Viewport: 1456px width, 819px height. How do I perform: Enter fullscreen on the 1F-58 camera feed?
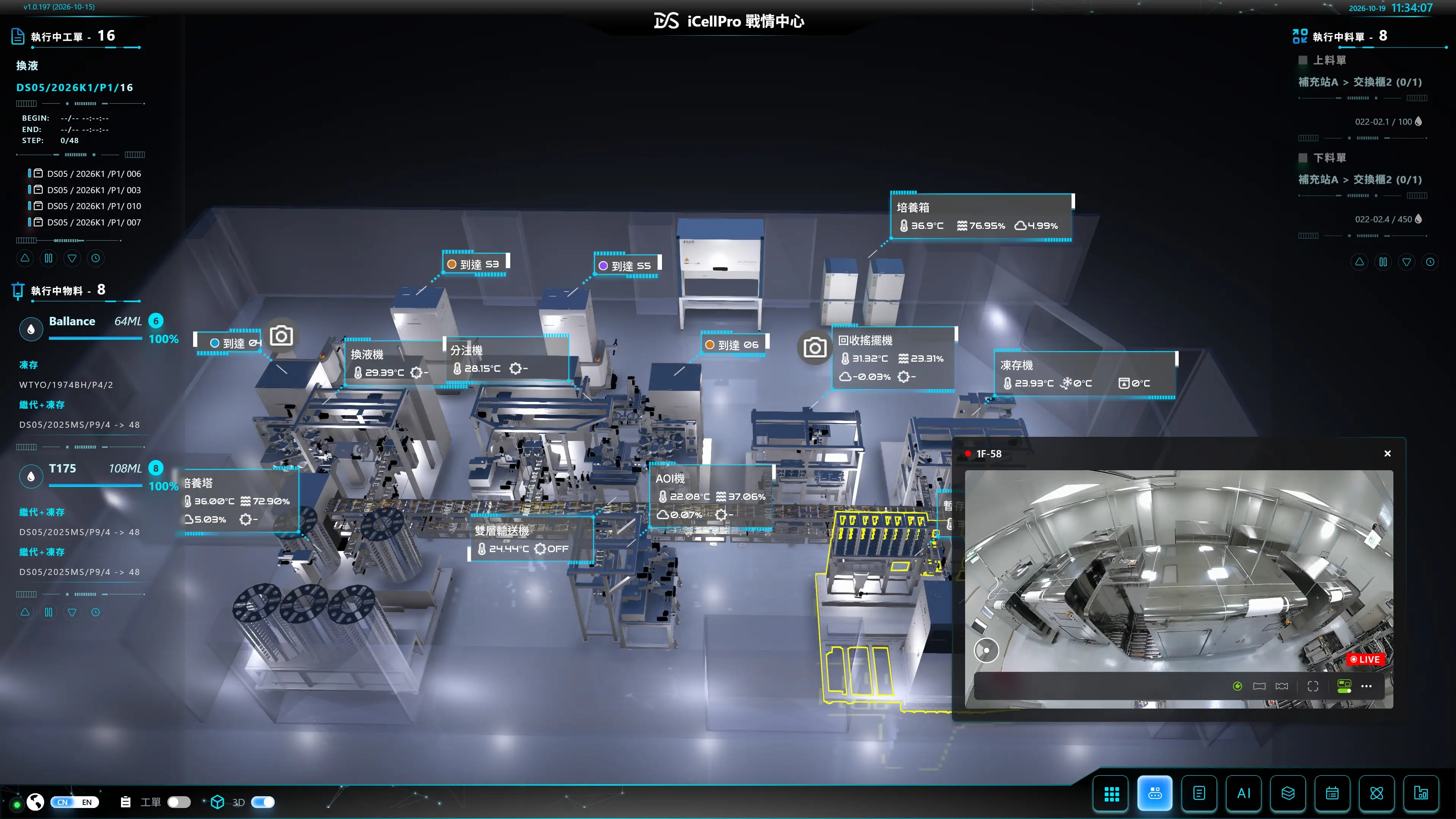coord(1313,686)
